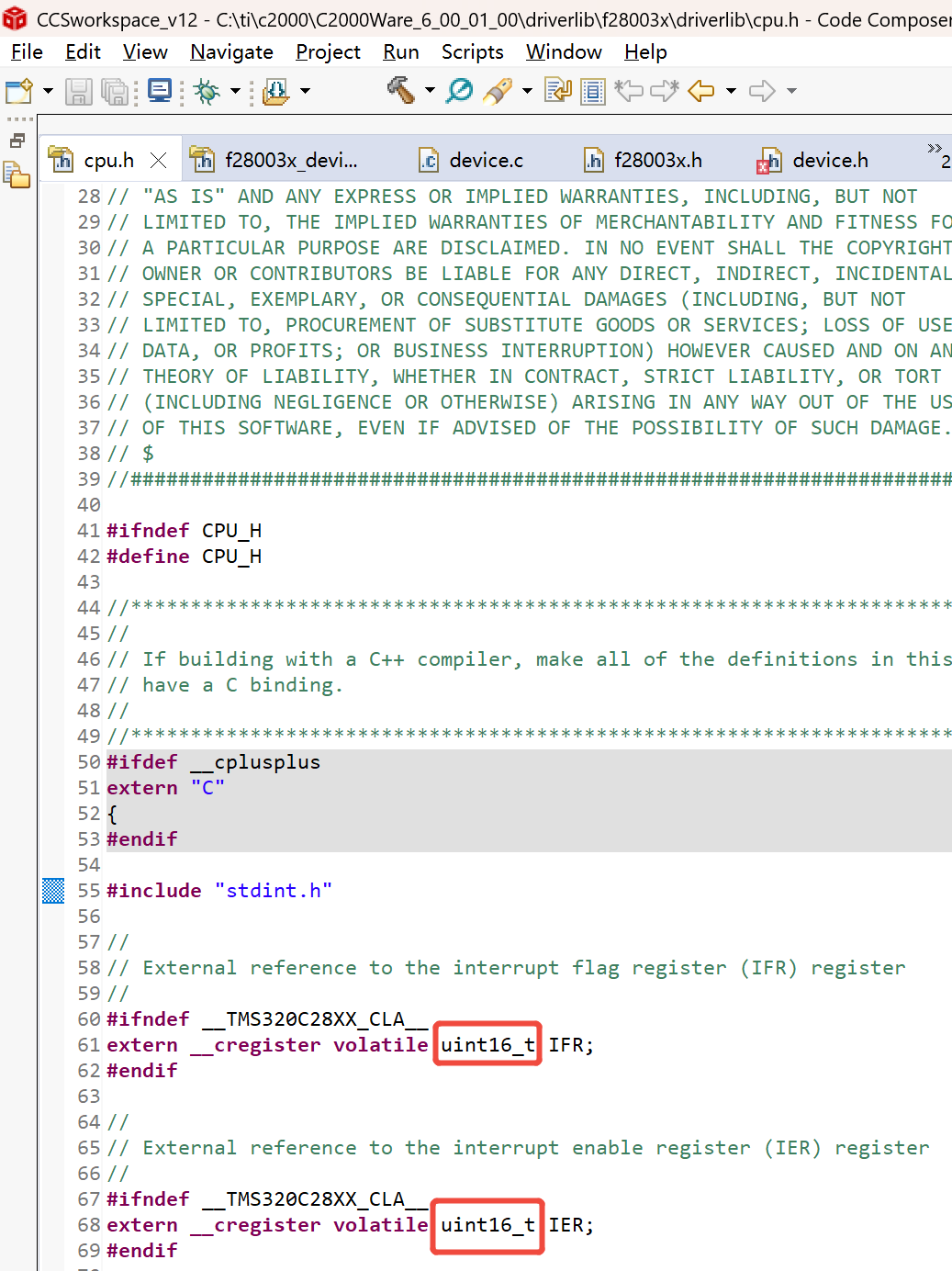Image resolution: width=952 pixels, height=1271 pixels.
Task: Open the Navigate menu
Action: [x=231, y=52]
